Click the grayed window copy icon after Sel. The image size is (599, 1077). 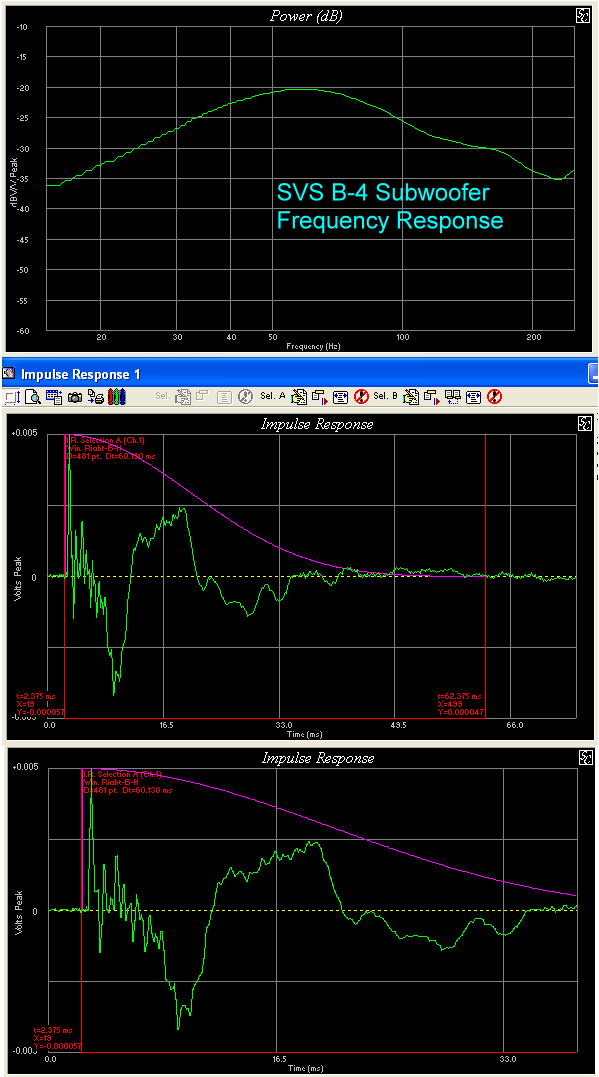coord(201,396)
